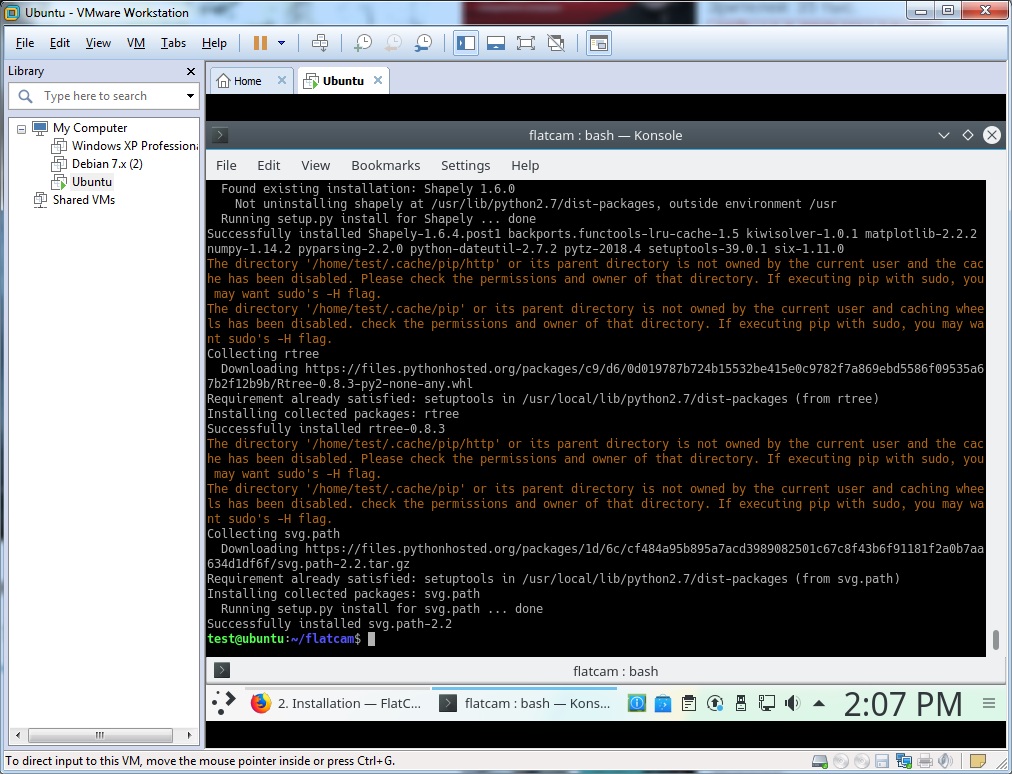Click VMware network adapter status icon
1012x774 pixels.
point(904,761)
